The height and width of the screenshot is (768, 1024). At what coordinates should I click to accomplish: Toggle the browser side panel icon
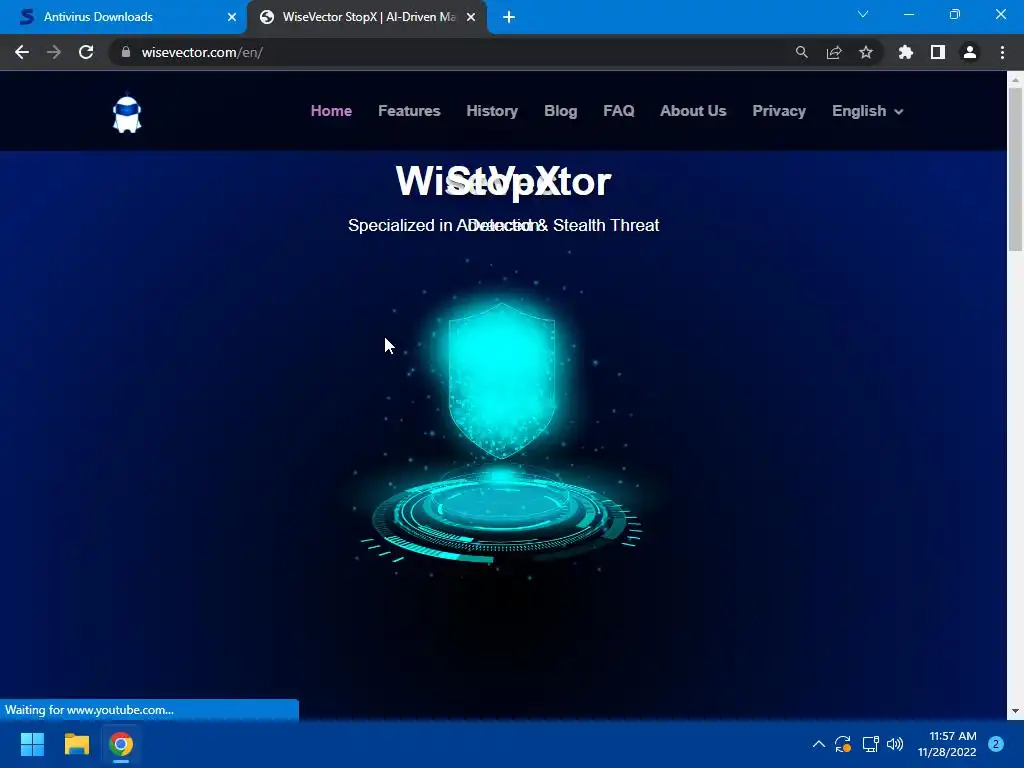coord(938,52)
